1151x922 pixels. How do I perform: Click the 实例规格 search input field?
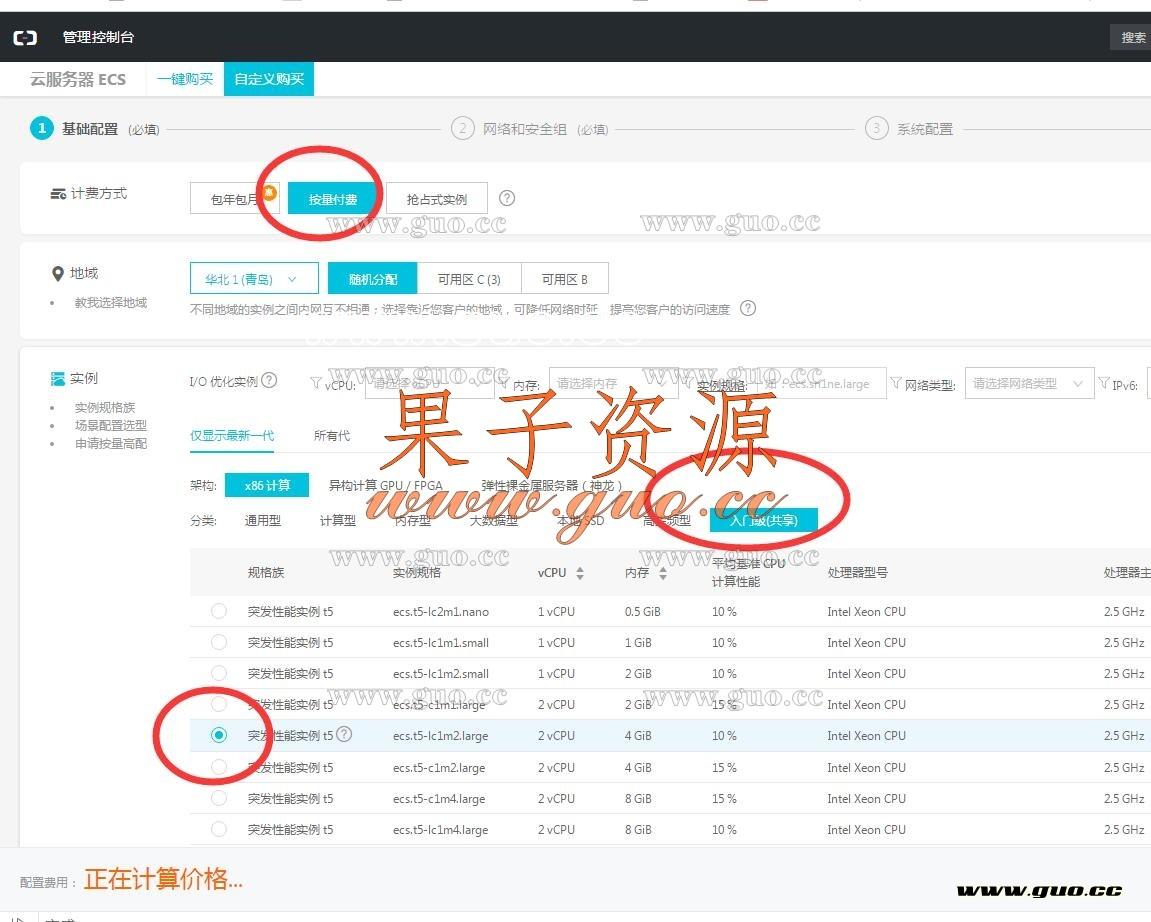pos(820,383)
